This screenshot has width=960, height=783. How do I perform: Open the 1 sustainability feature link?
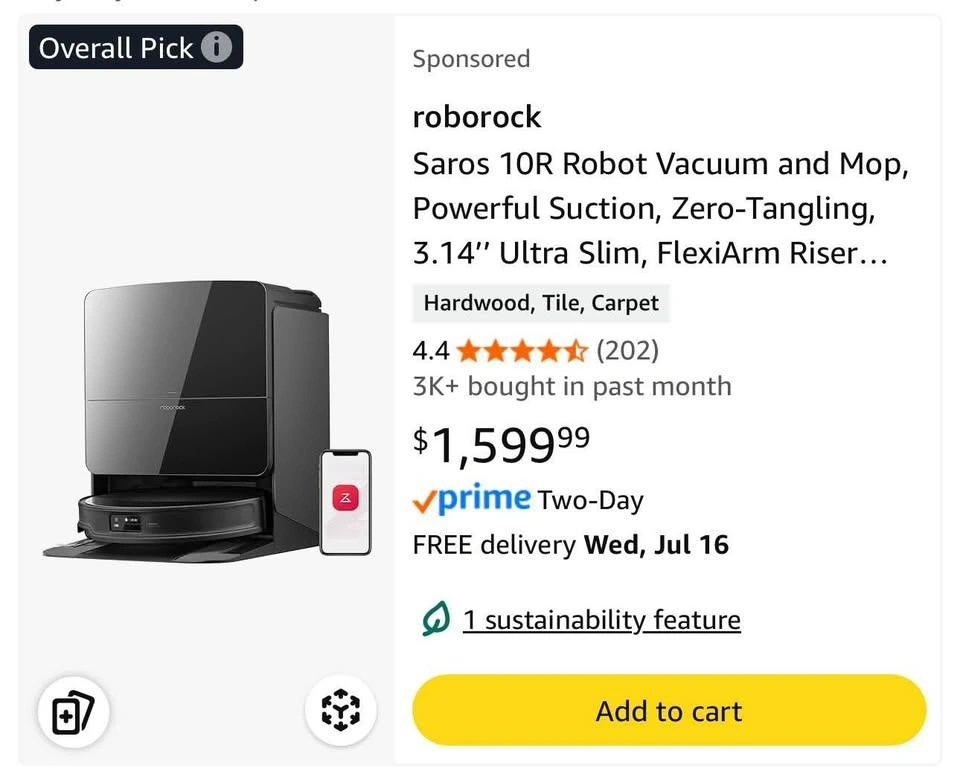(x=601, y=620)
